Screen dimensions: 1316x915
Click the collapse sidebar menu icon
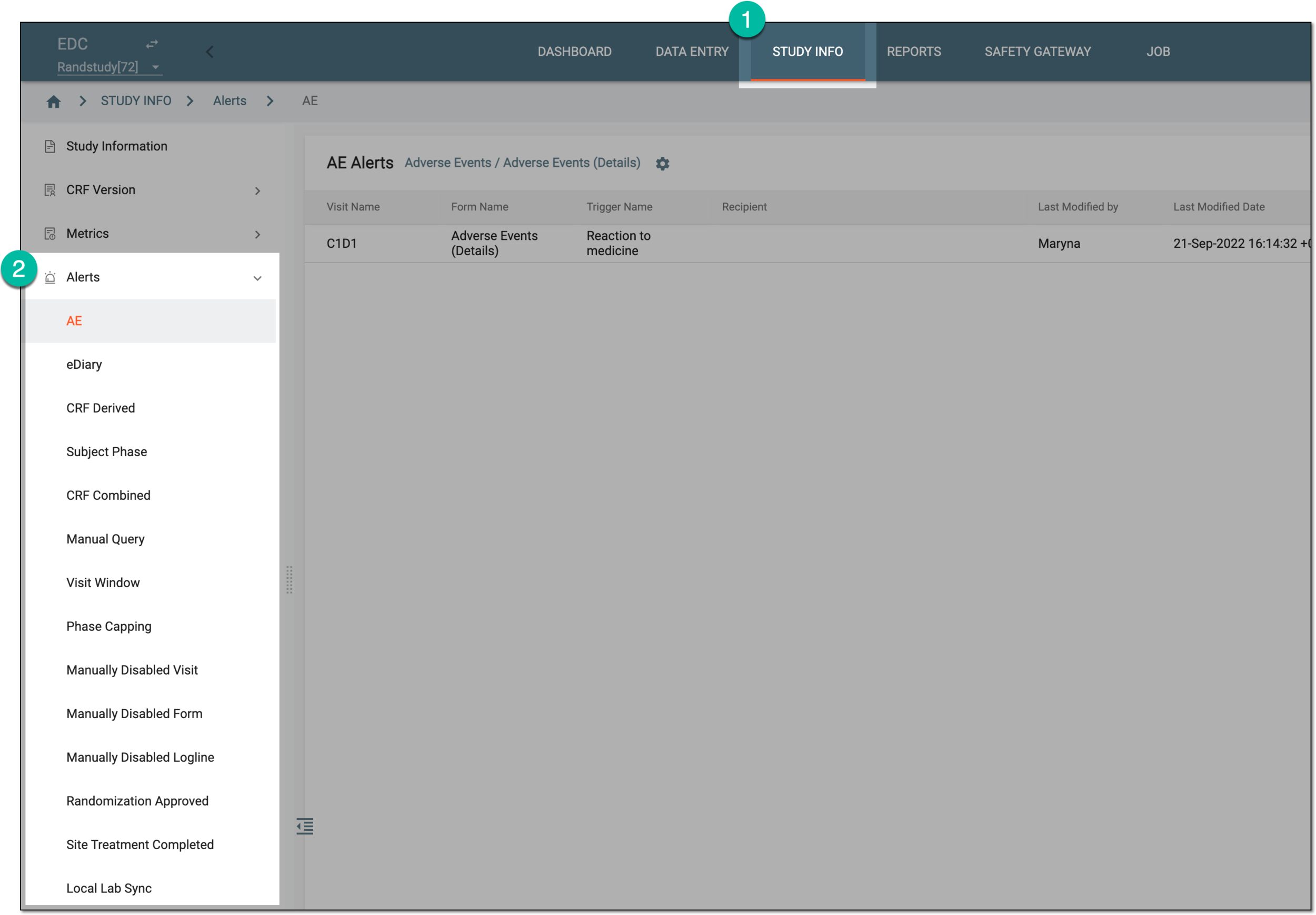pyautogui.click(x=305, y=826)
